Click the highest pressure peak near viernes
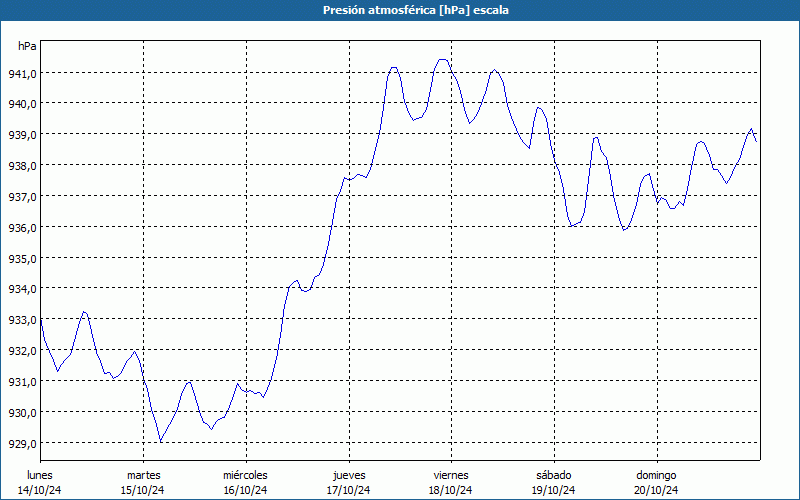The image size is (800, 500). point(443,60)
